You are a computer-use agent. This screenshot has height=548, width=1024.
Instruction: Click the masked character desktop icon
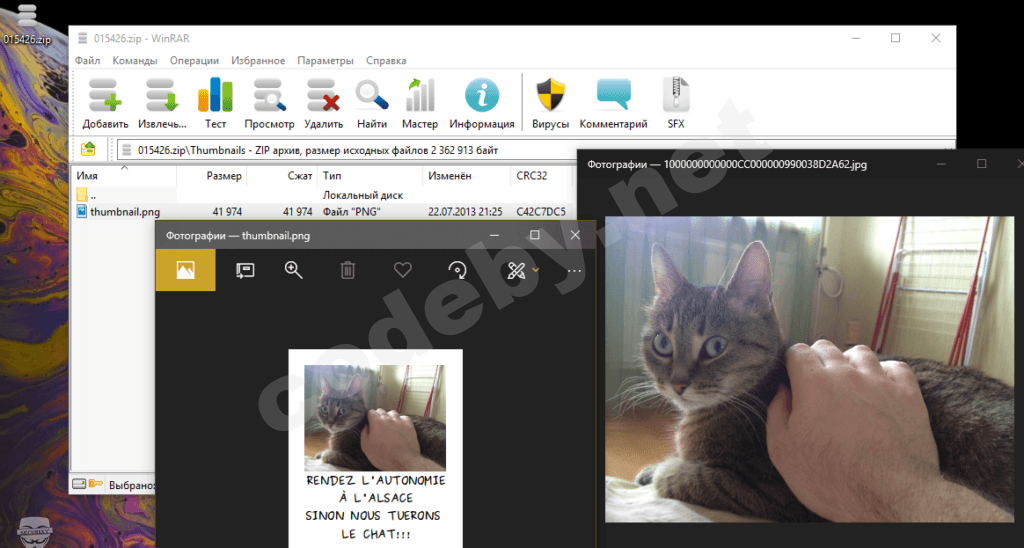tap(35, 532)
